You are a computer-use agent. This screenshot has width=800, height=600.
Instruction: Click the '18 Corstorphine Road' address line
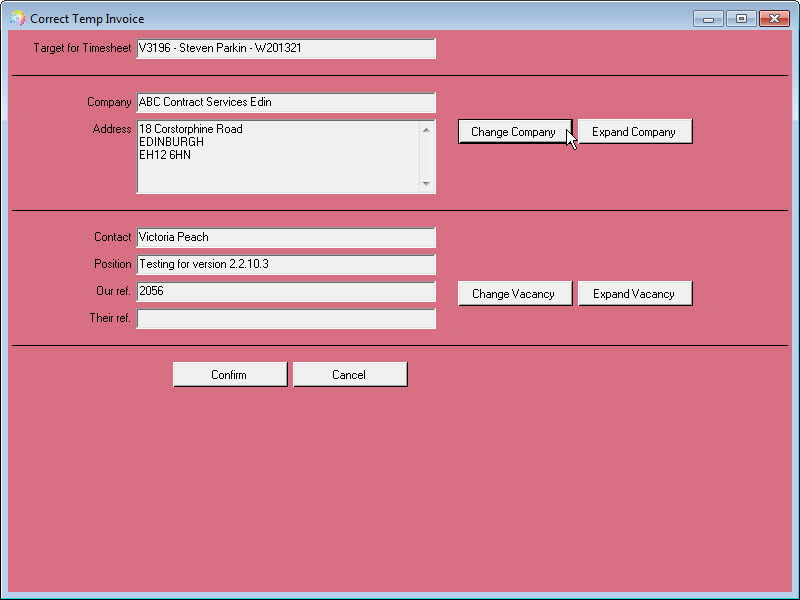191,129
